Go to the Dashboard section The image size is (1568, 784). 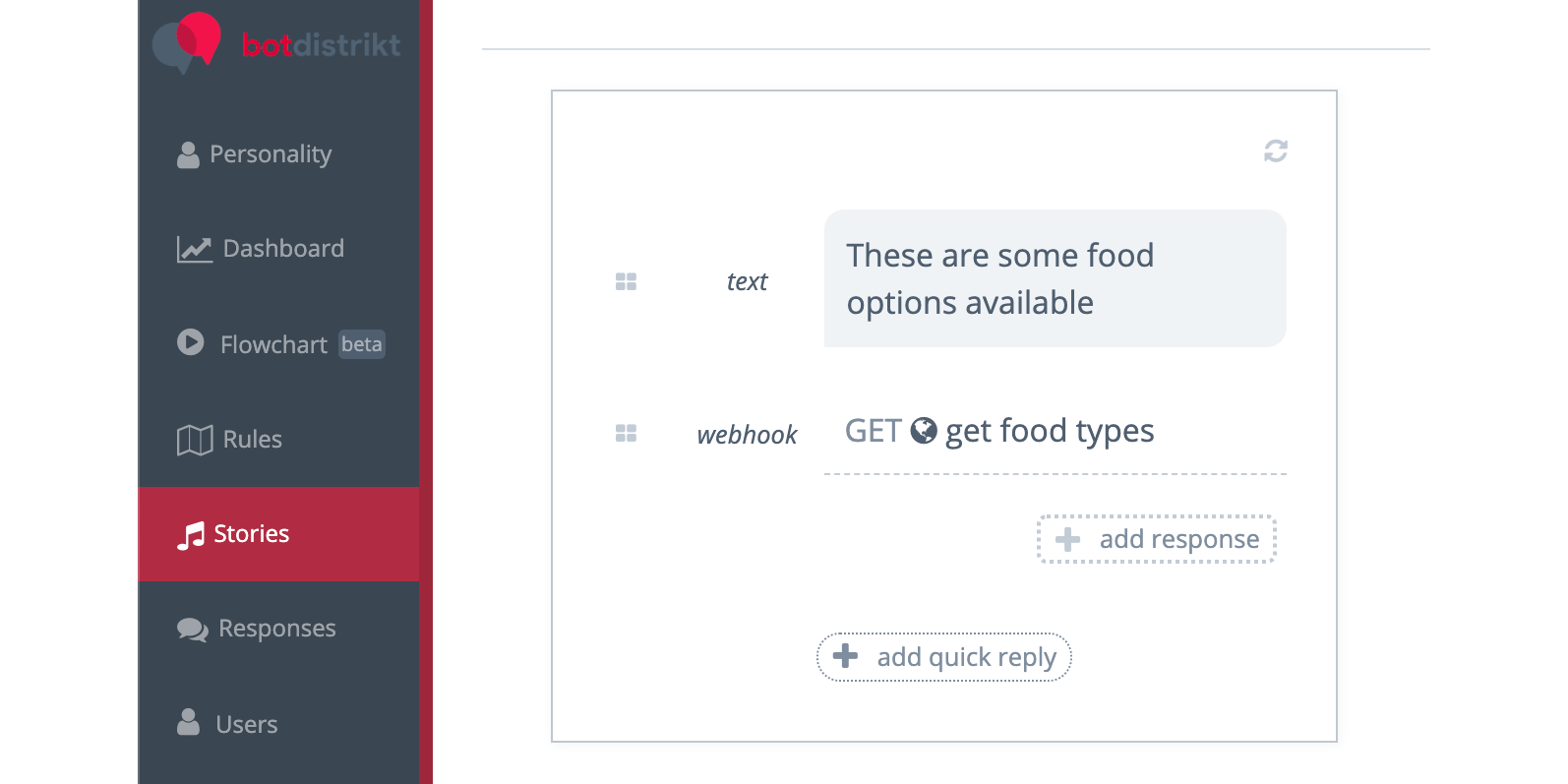coord(282,249)
